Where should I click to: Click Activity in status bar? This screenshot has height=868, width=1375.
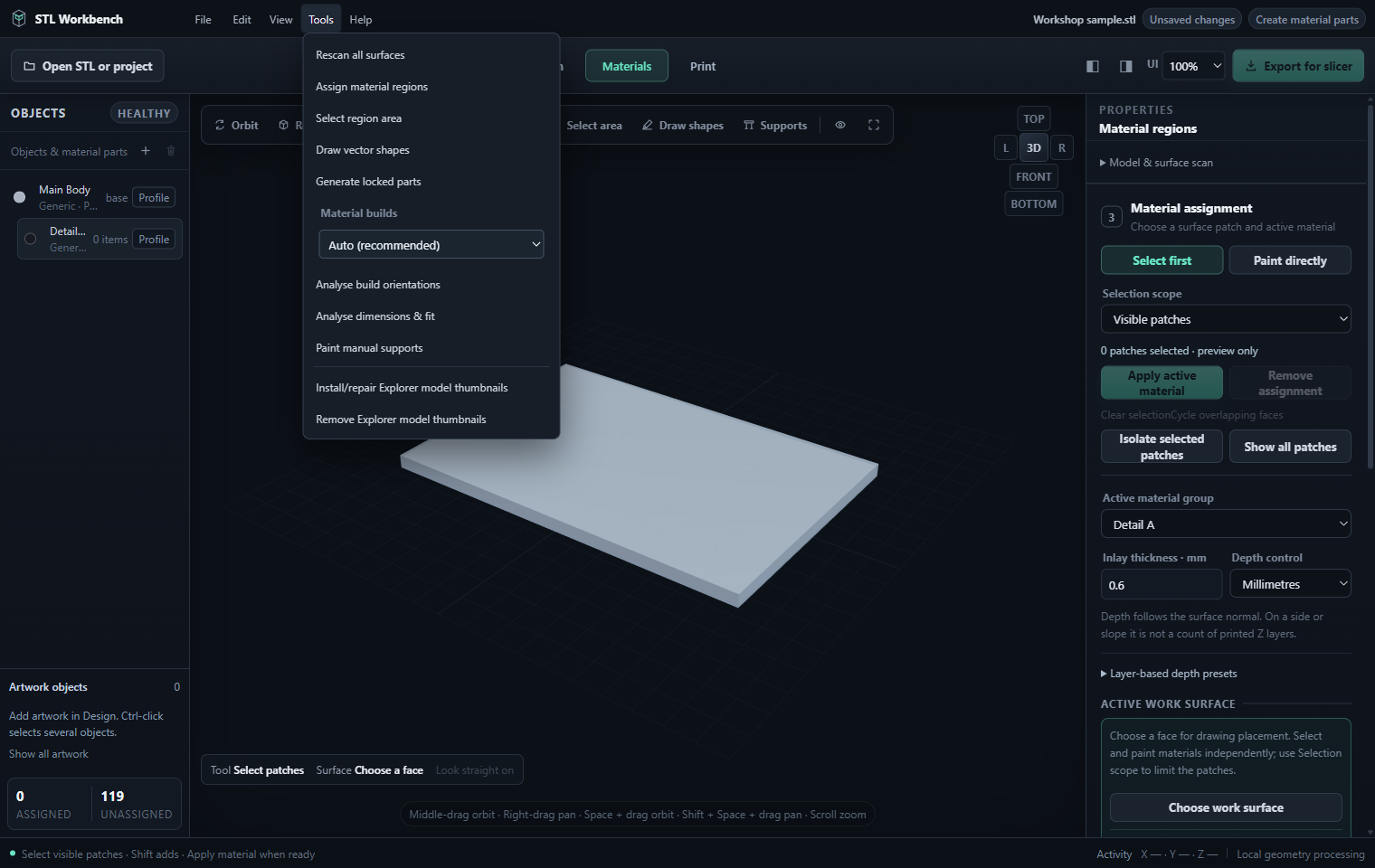(x=1114, y=854)
